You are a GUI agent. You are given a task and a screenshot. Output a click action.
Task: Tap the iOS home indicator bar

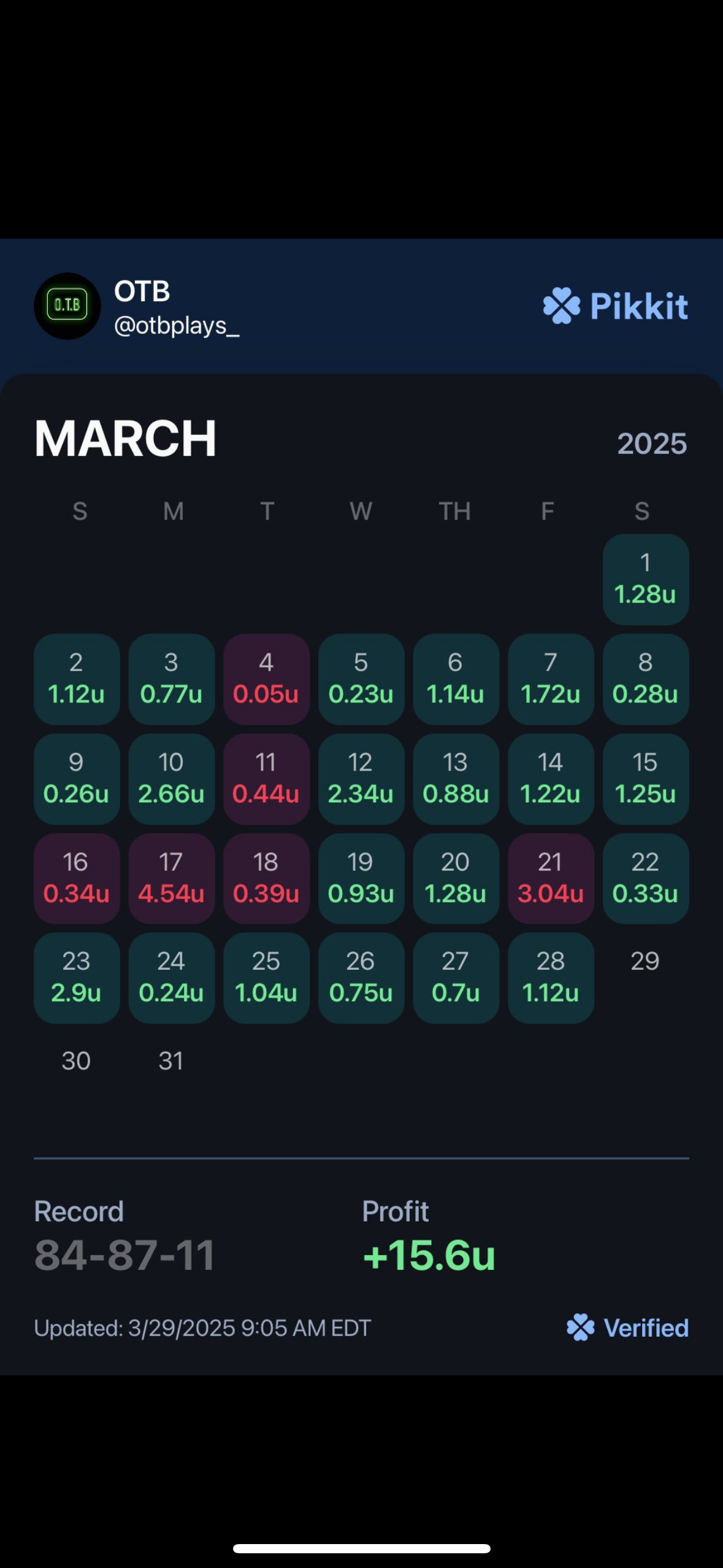coord(362,1548)
